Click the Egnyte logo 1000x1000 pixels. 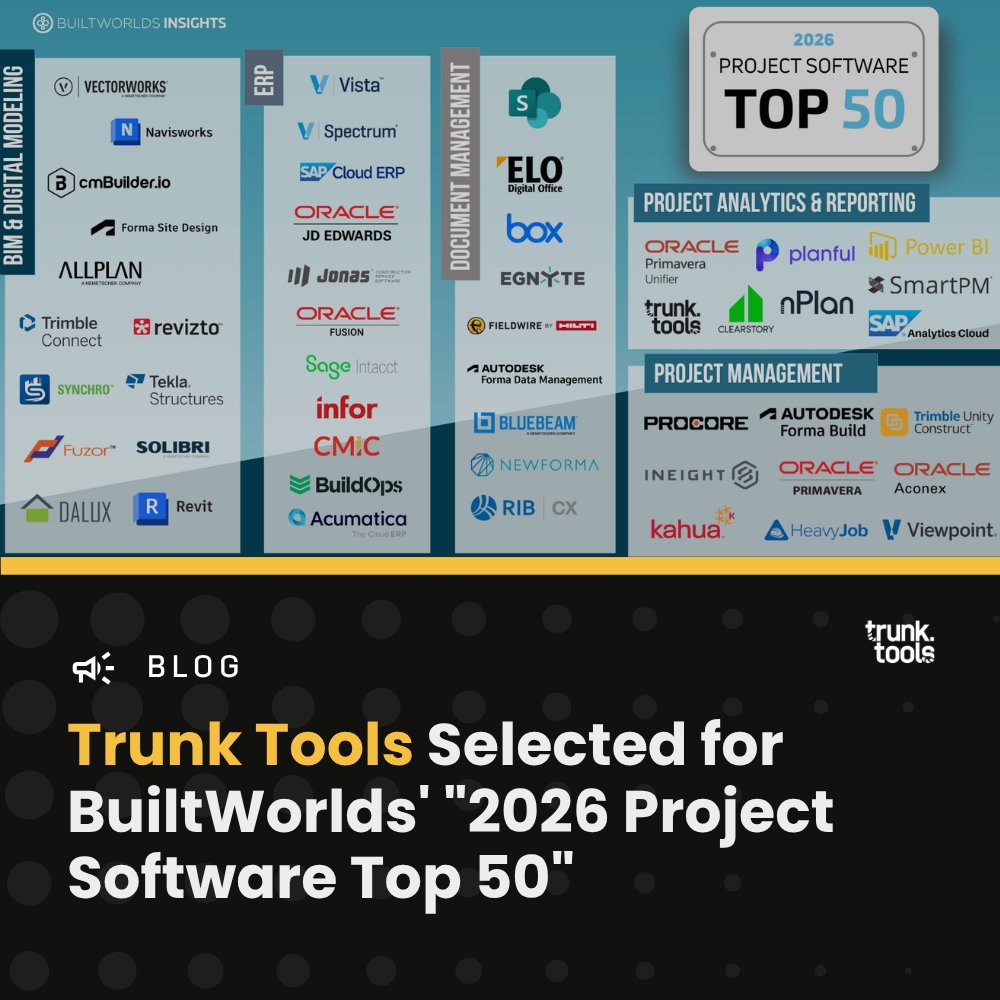(542, 278)
